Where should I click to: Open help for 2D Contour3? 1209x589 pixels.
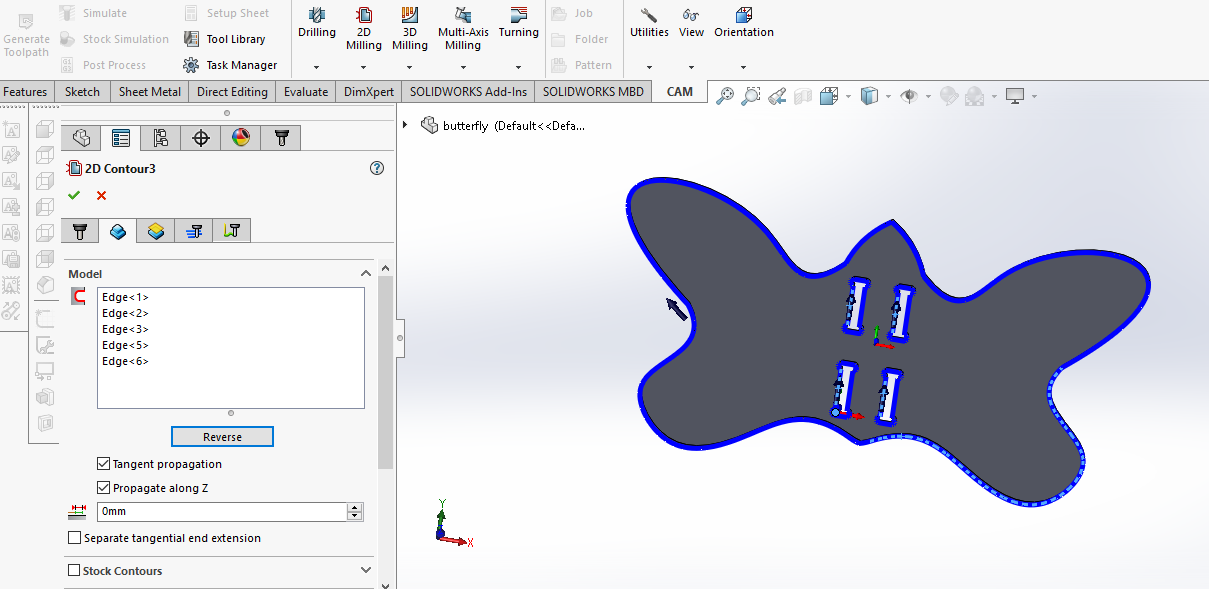377,168
